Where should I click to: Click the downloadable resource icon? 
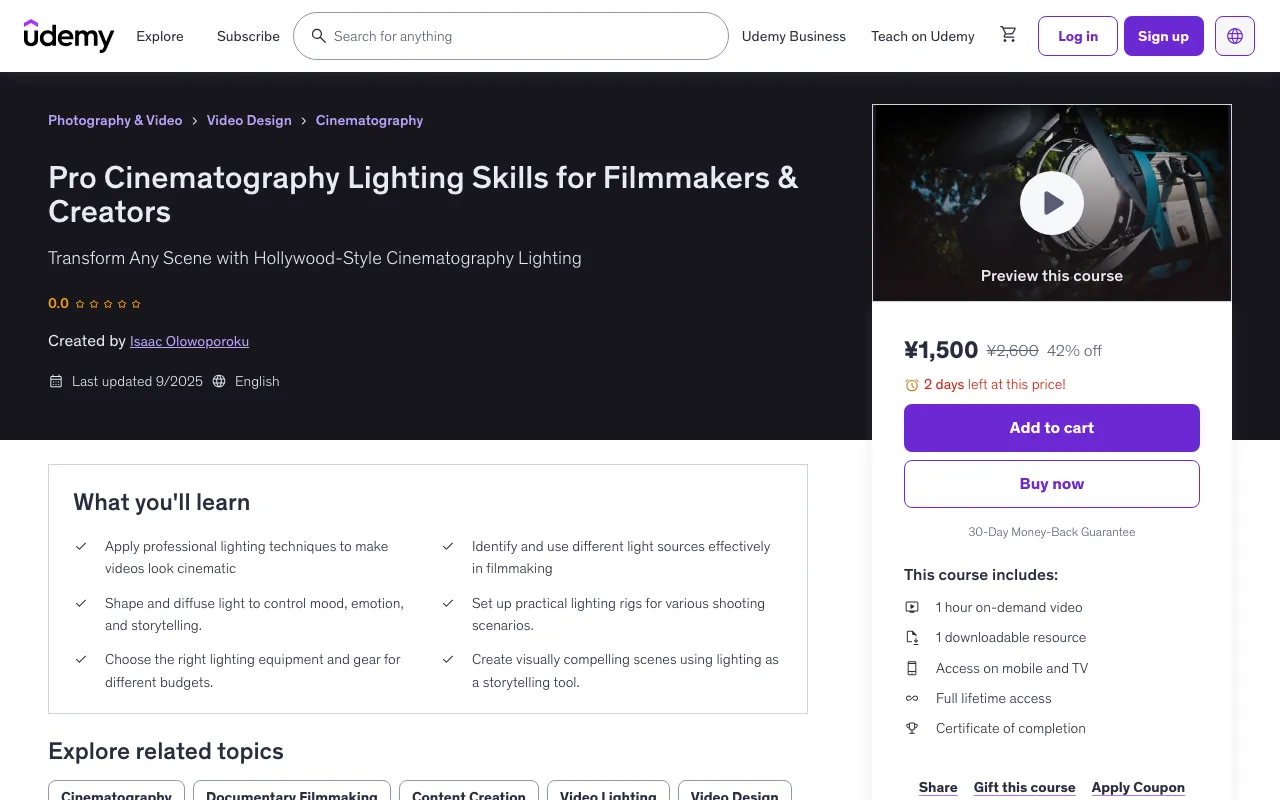coord(912,637)
